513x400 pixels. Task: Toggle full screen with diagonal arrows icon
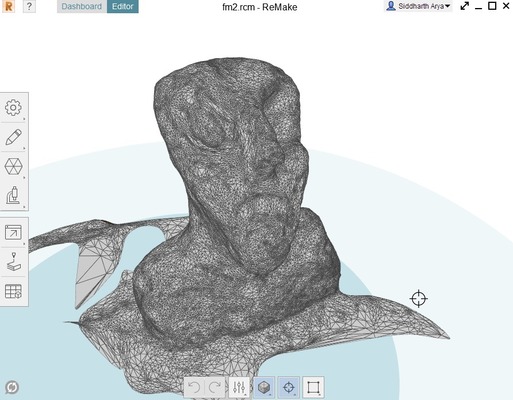pos(464,6)
